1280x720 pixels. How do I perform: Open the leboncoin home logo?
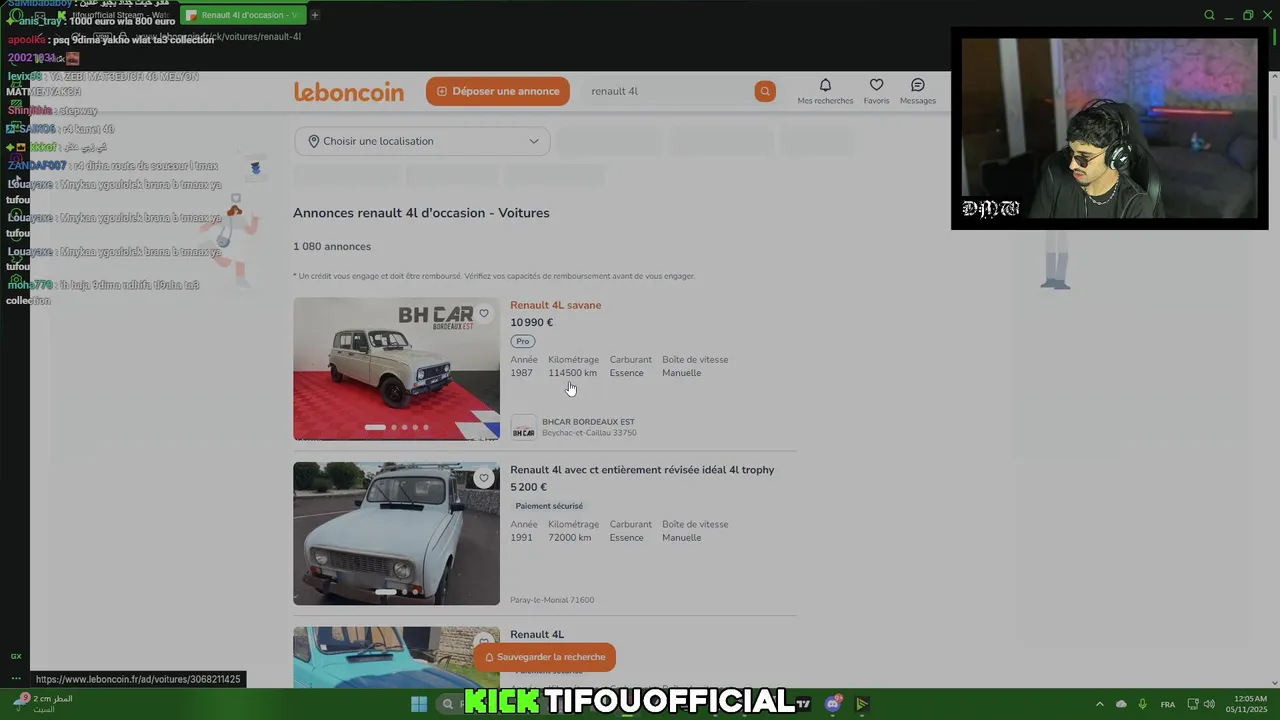click(x=349, y=92)
